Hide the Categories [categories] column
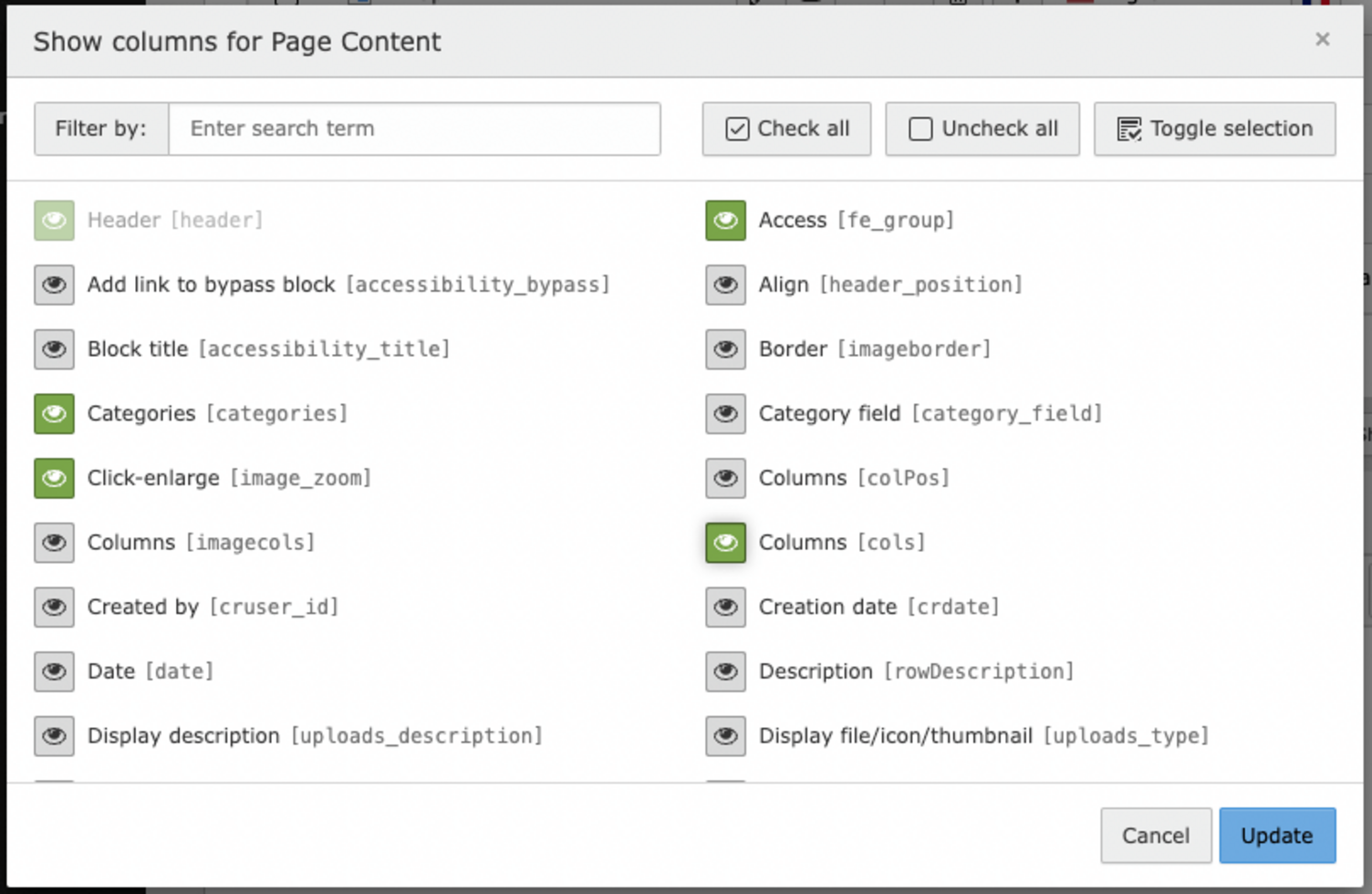 54,413
